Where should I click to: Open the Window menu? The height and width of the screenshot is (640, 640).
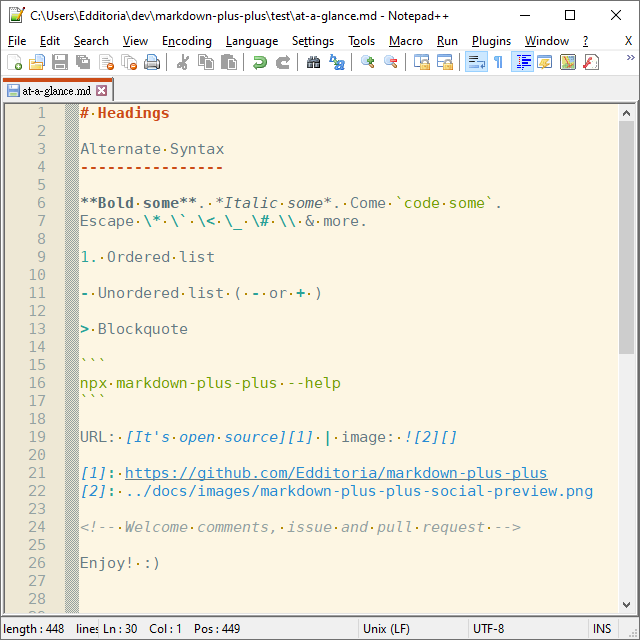[547, 41]
